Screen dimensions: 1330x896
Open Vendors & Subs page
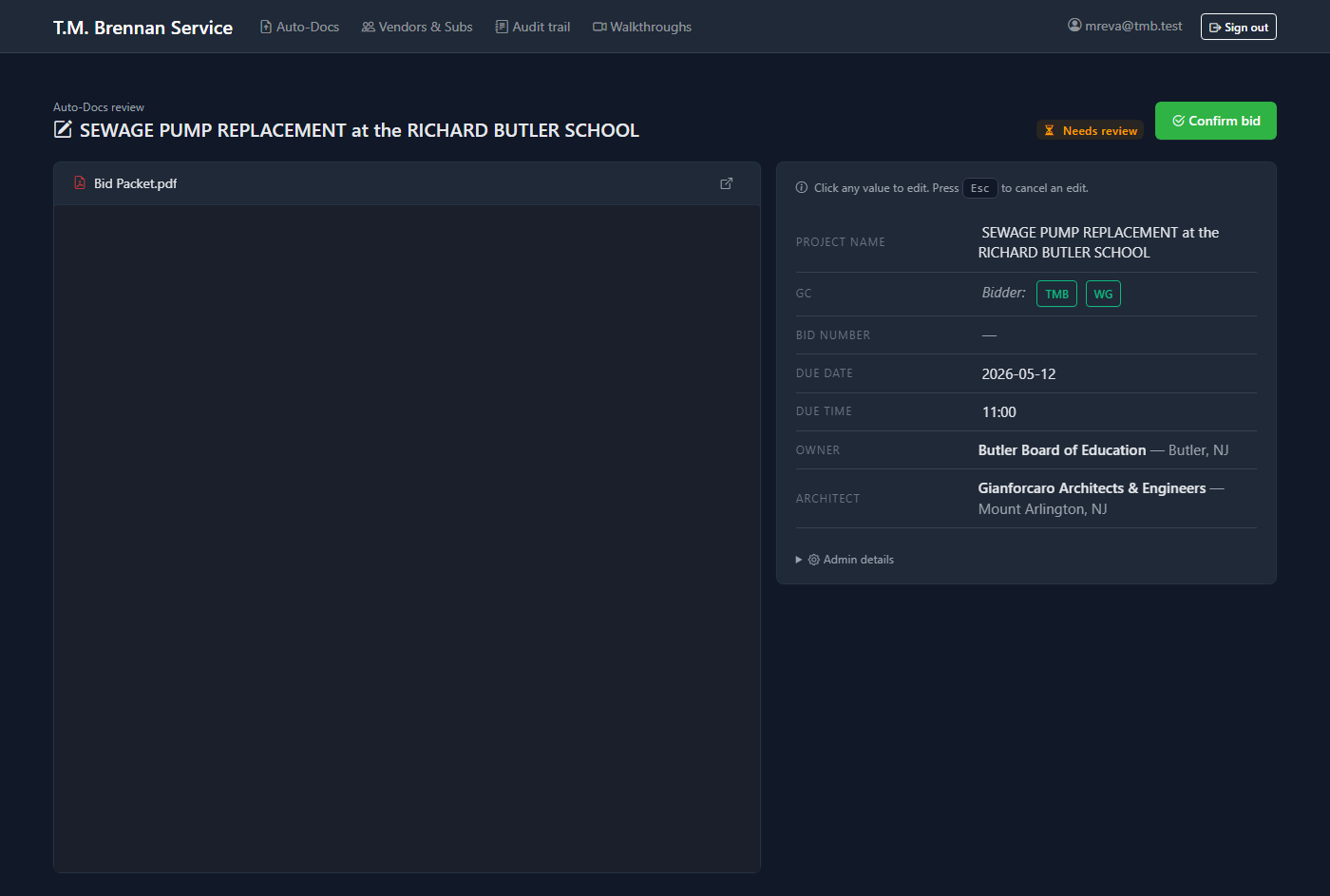pyautogui.click(x=417, y=27)
